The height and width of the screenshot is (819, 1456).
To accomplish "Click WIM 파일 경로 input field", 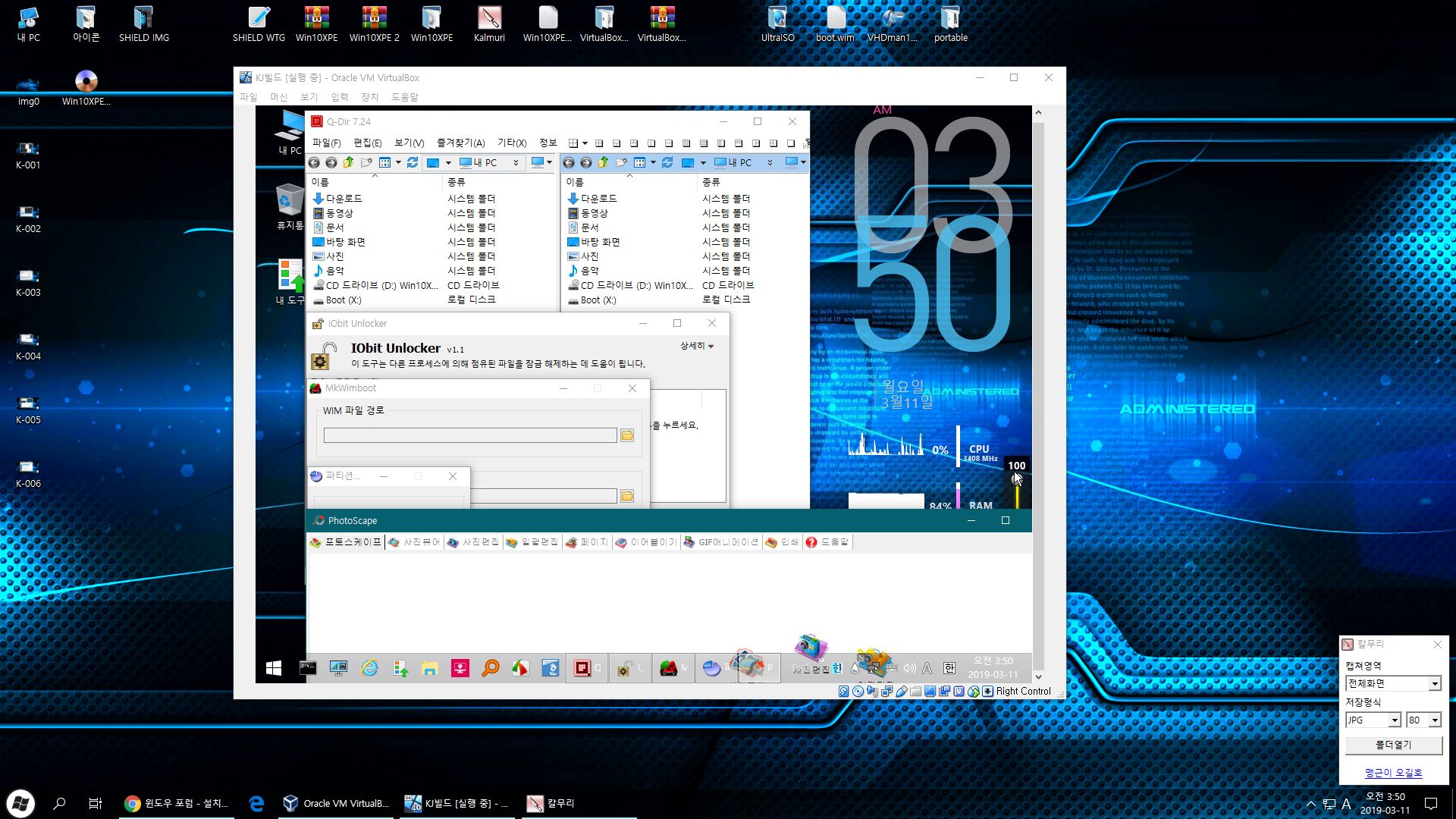I will tap(470, 435).
